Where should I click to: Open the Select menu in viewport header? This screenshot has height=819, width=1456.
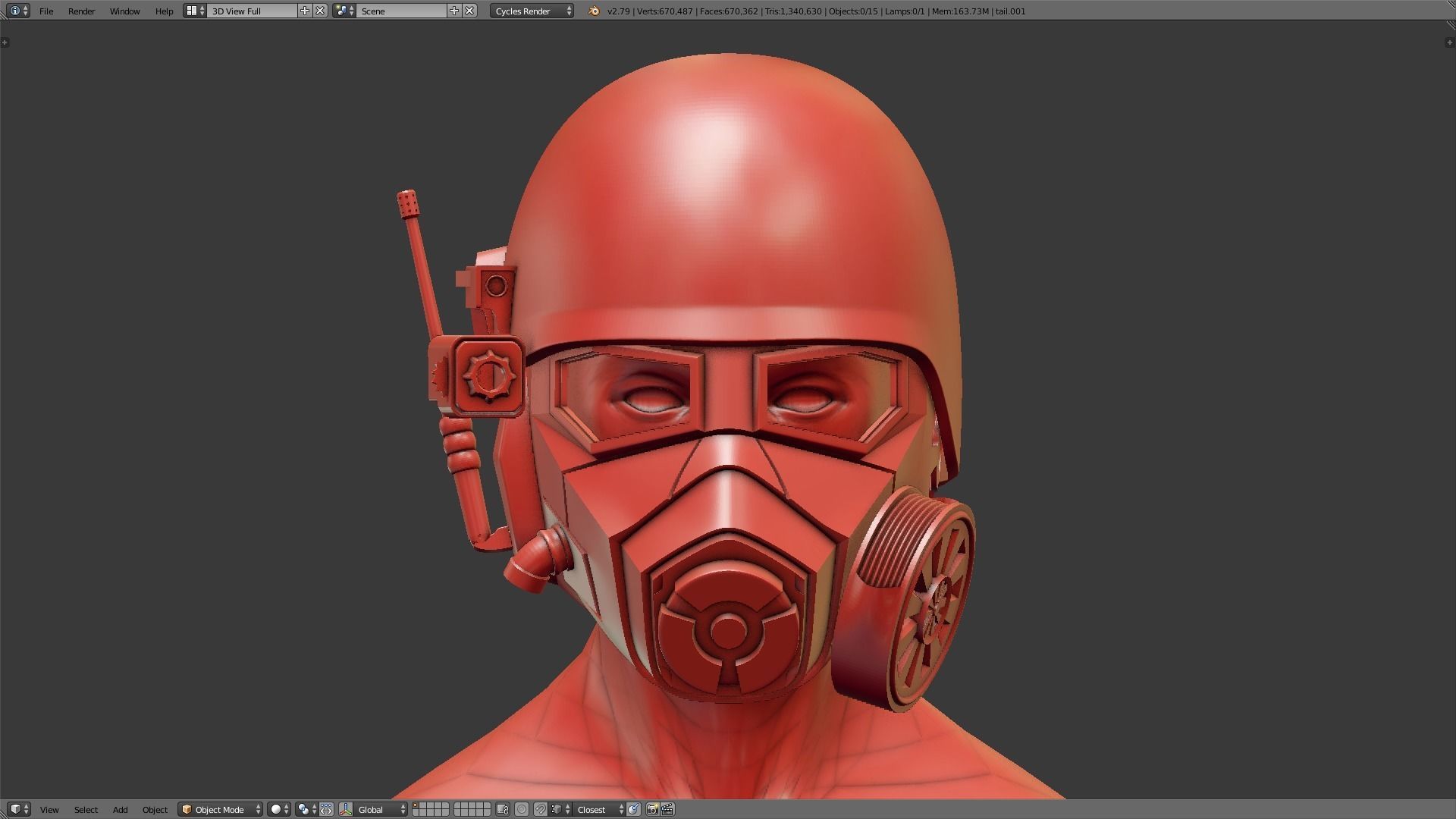tap(86, 809)
